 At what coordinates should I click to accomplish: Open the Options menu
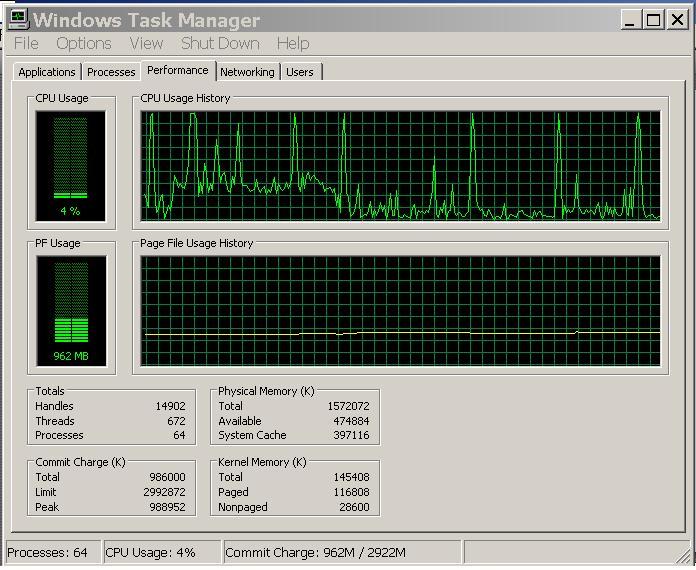tap(84, 44)
